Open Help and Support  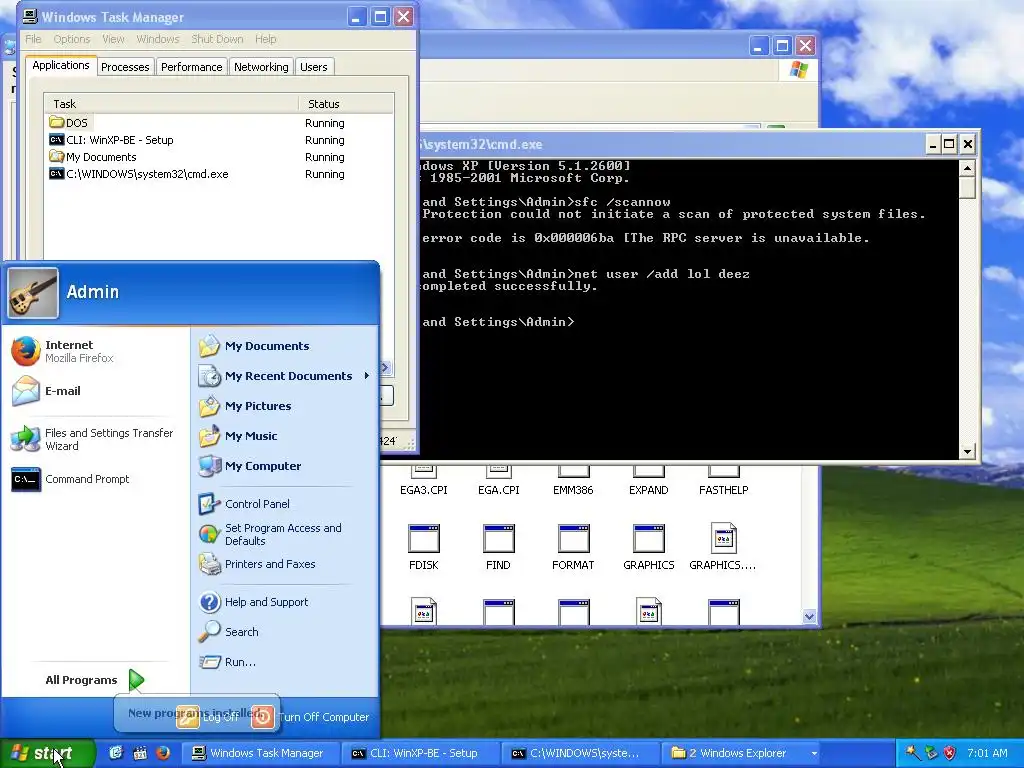pos(253,602)
